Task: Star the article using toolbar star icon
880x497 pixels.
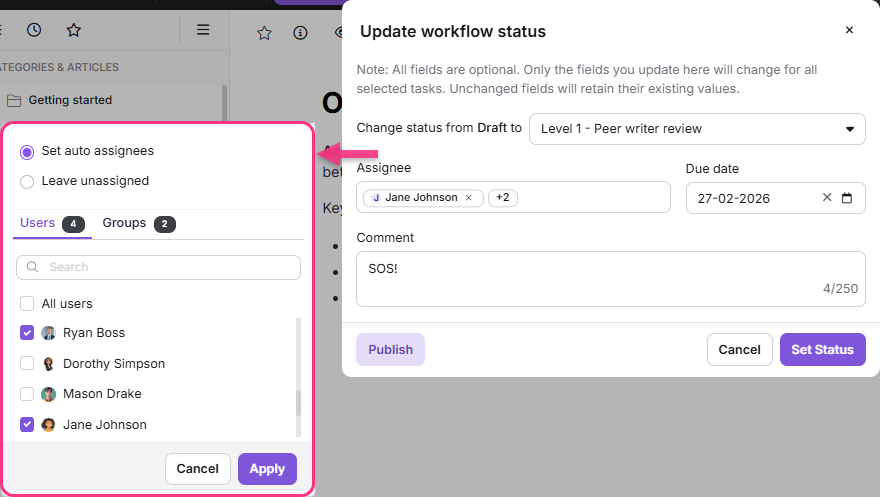Action: point(264,33)
